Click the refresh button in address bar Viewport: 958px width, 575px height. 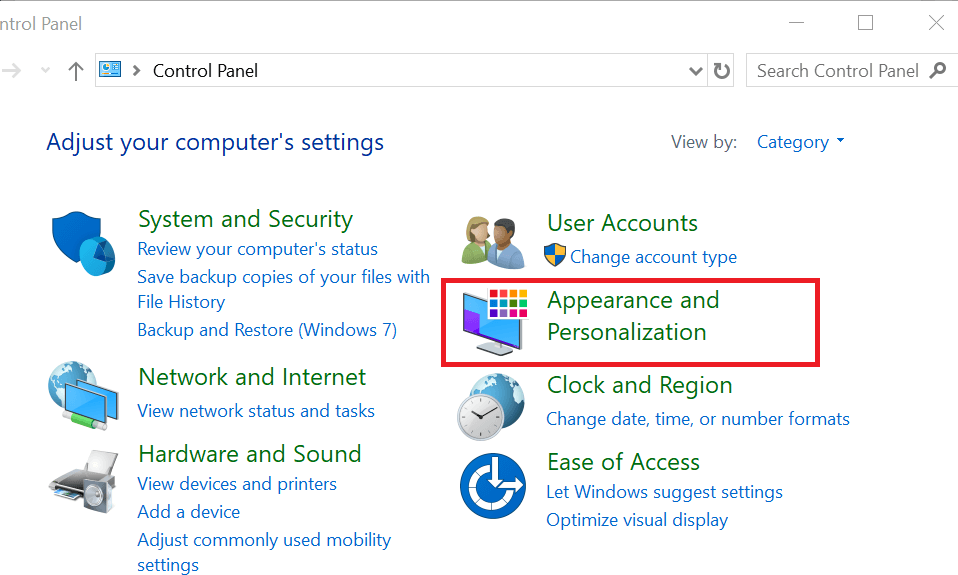(x=721, y=71)
